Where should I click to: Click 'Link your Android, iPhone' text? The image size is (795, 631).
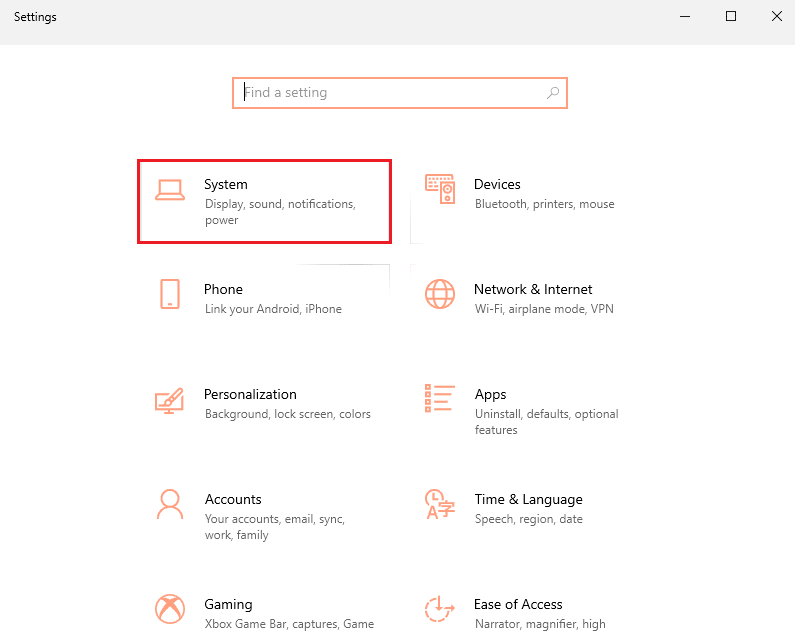[x=273, y=309]
